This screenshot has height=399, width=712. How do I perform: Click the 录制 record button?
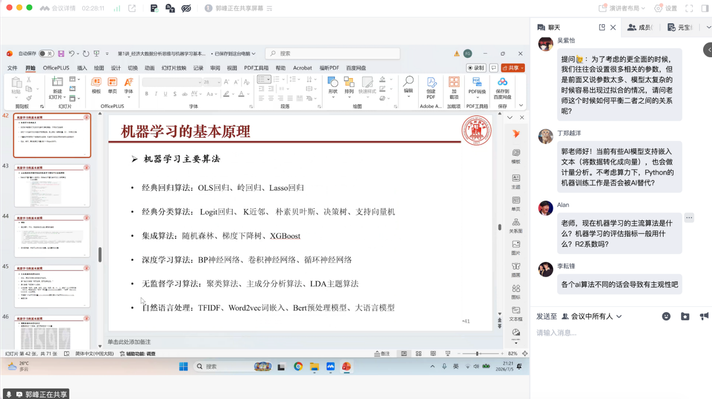(x=476, y=68)
